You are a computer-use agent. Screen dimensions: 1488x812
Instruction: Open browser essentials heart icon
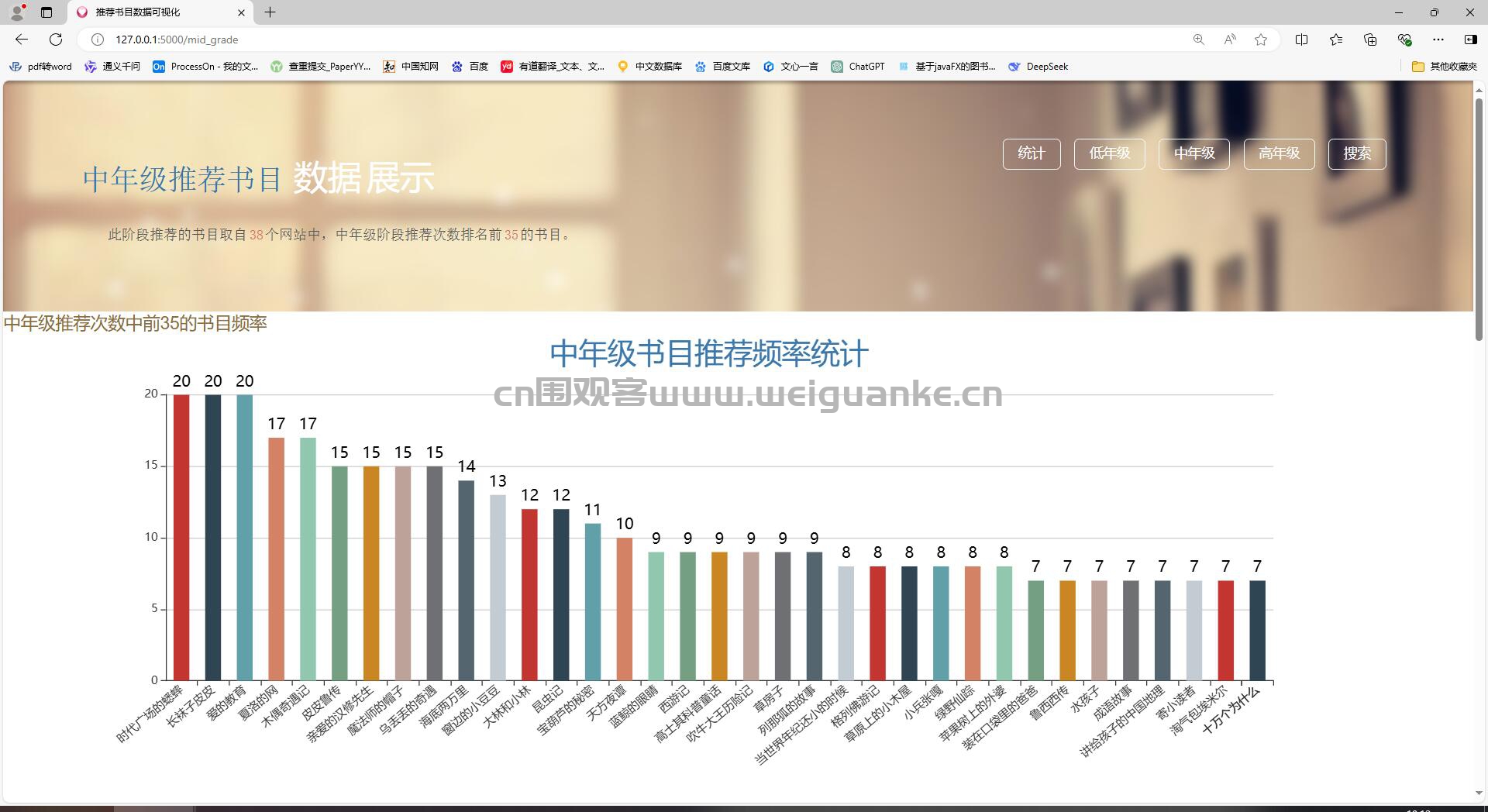pyautogui.click(x=1404, y=40)
